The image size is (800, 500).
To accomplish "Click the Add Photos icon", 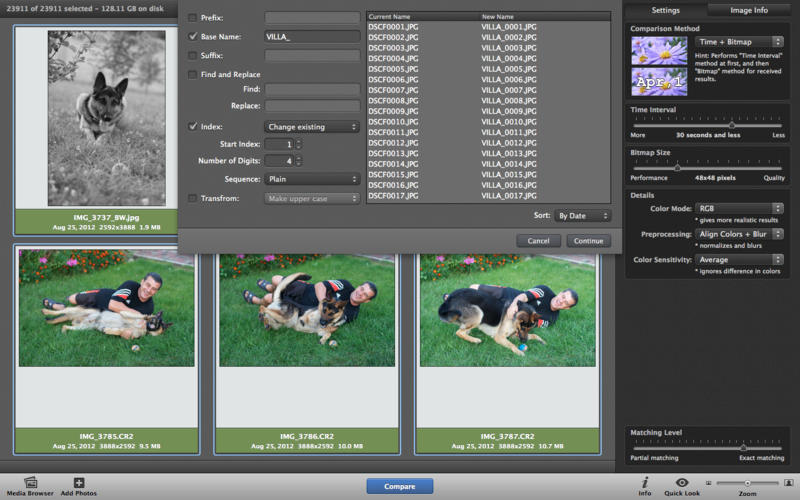I will click(79, 482).
